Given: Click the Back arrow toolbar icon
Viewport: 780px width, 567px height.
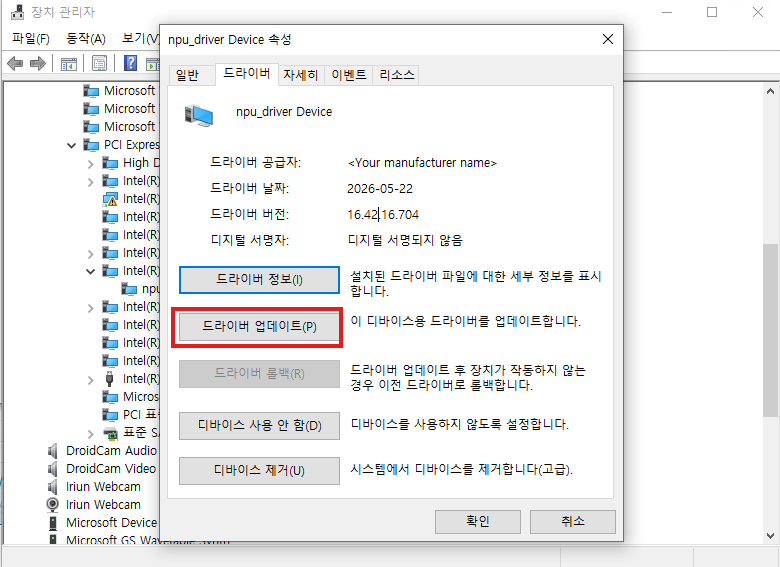Looking at the screenshot, I should coord(15,64).
